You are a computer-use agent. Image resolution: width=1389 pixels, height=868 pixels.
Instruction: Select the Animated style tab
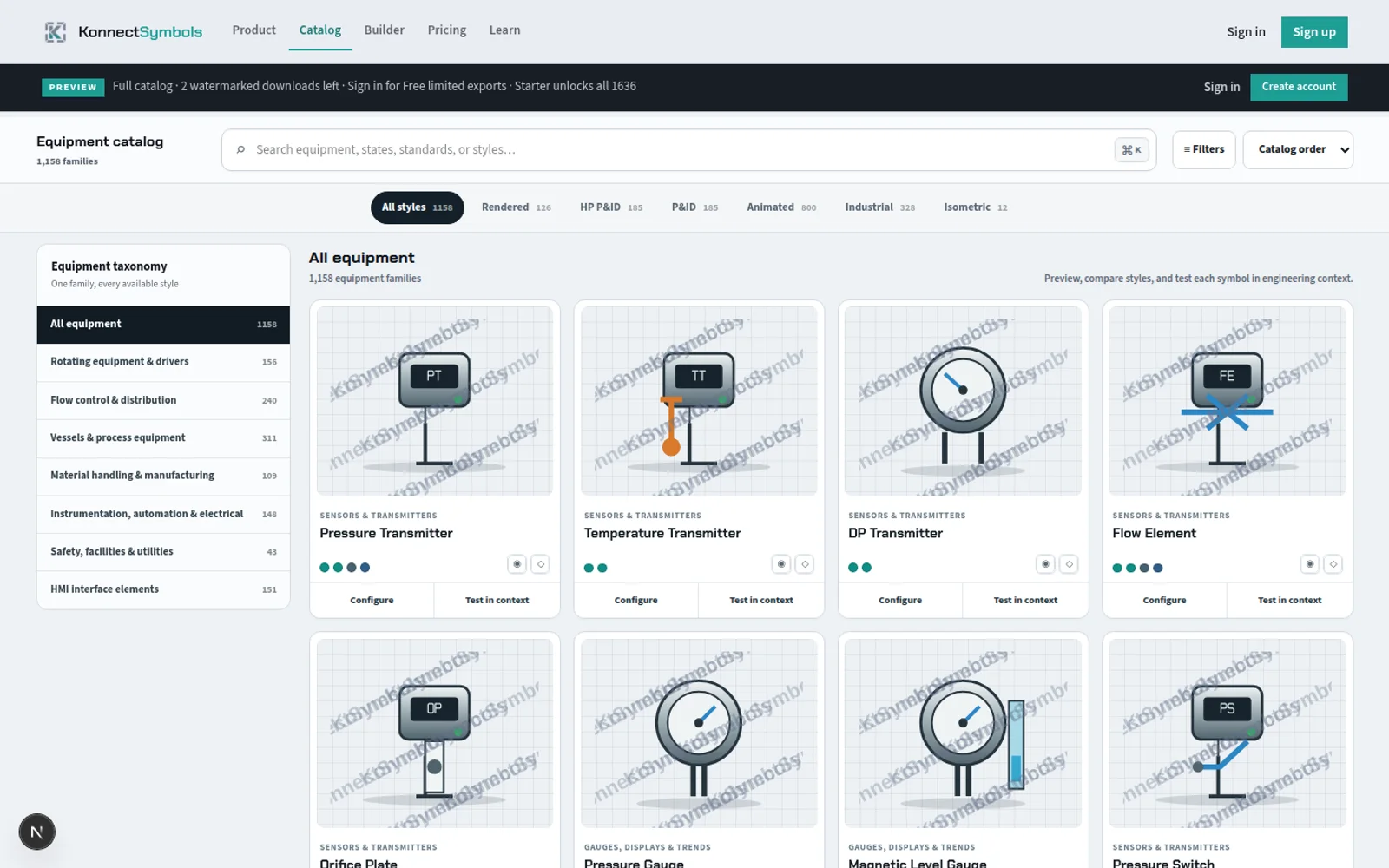[x=781, y=207]
